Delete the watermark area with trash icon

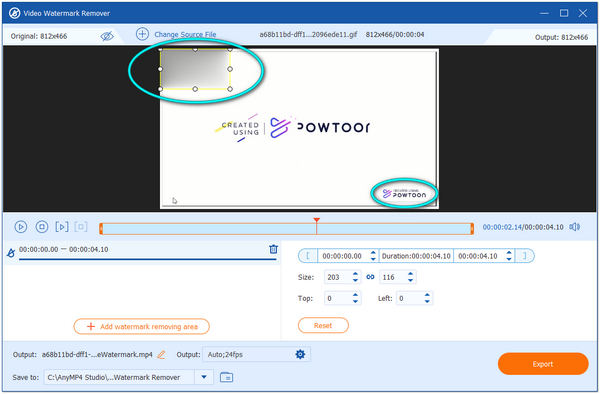pyautogui.click(x=273, y=249)
